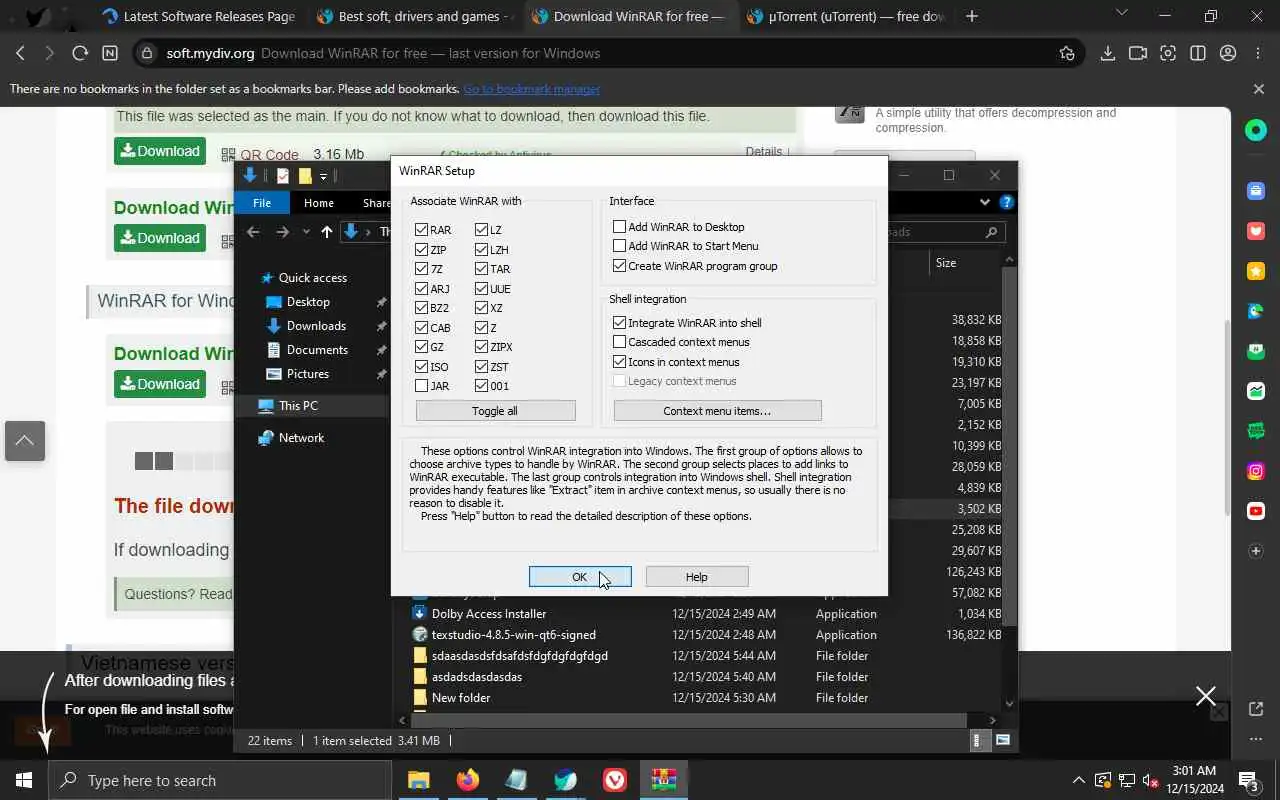Uncheck the ISO association checkbox
This screenshot has height=800, width=1280.
pos(422,367)
